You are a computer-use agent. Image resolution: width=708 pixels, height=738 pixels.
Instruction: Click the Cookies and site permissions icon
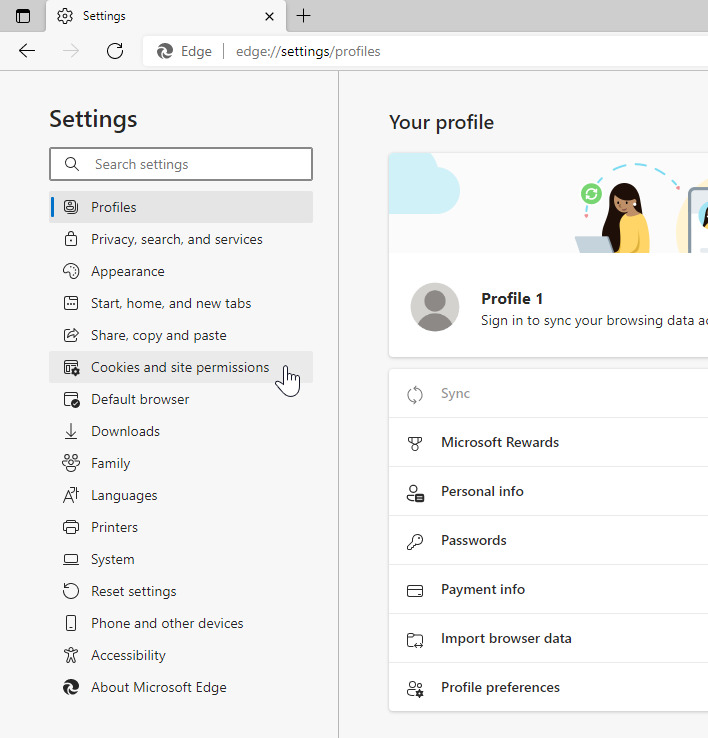pos(71,367)
